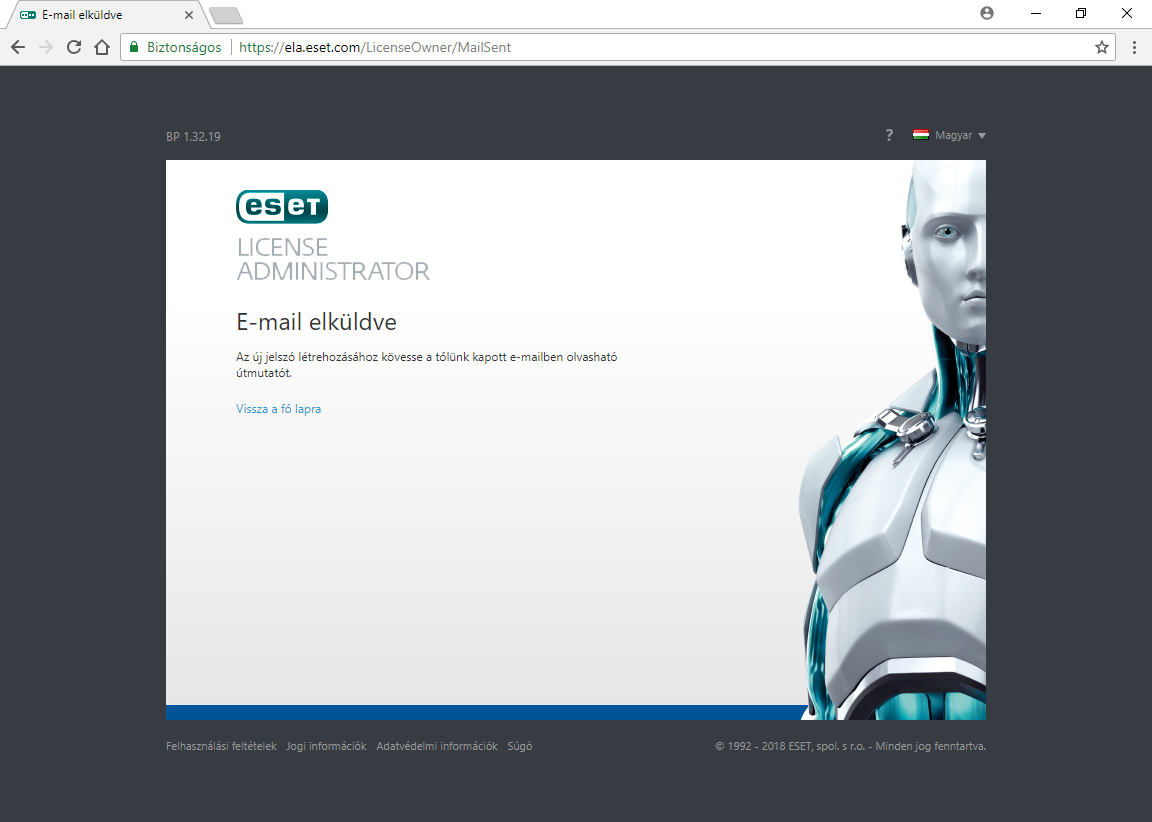Open 'Felhasználási feltételek' footer link
The width and height of the screenshot is (1152, 822).
[221, 746]
